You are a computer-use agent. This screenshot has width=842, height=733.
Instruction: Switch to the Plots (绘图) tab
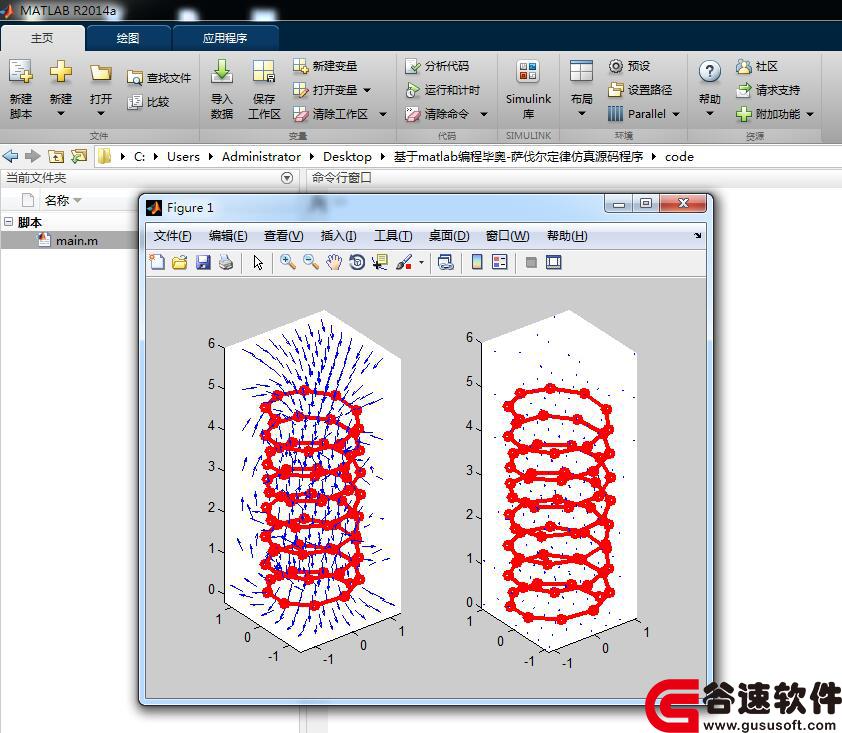(x=128, y=38)
